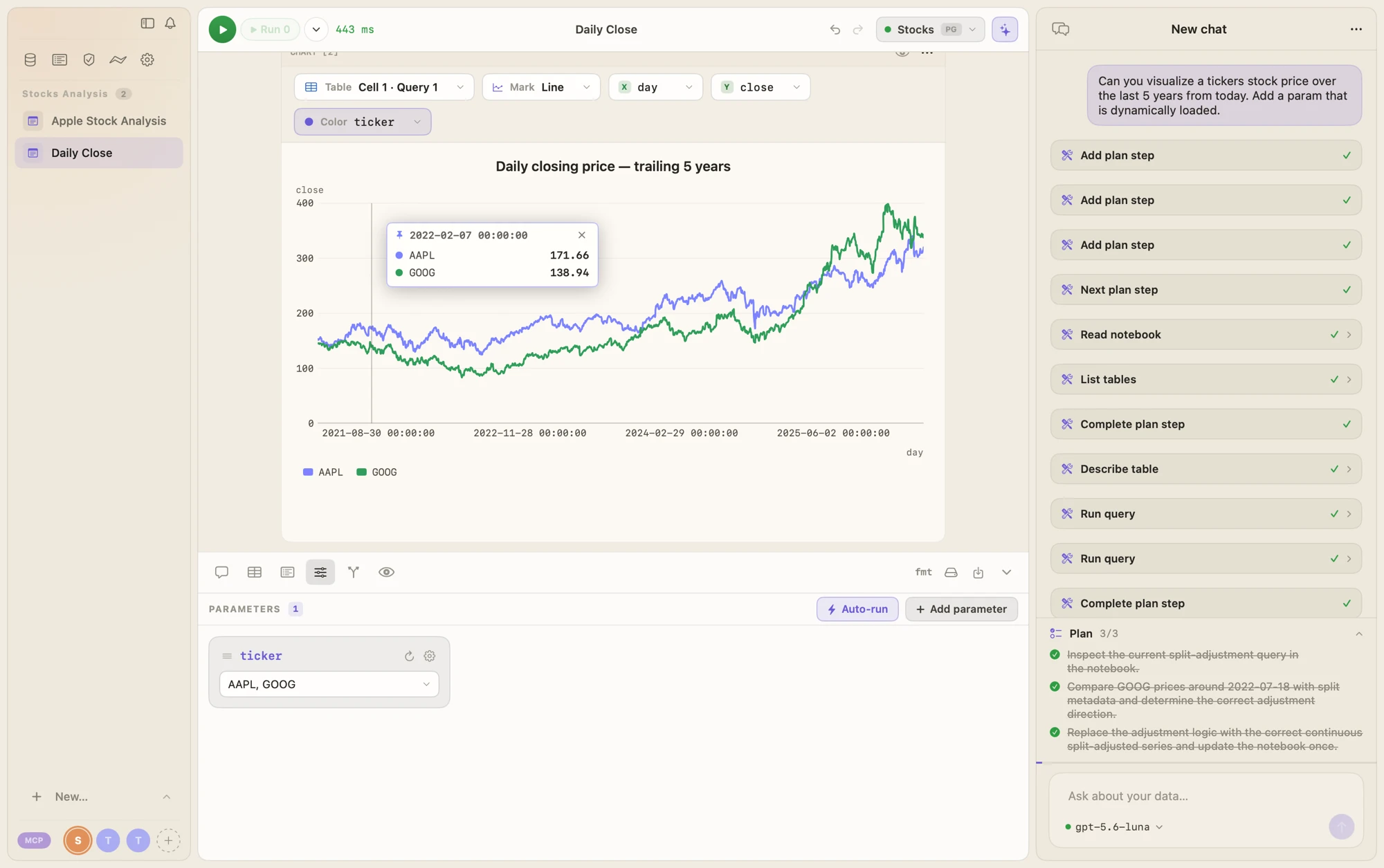Click the Run 0 button
The height and width of the screenshot is (868, 1384).
[270, 29]
